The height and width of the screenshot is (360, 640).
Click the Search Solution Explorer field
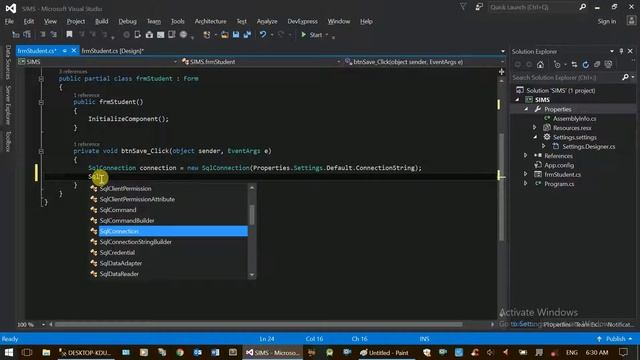point(567,77)
